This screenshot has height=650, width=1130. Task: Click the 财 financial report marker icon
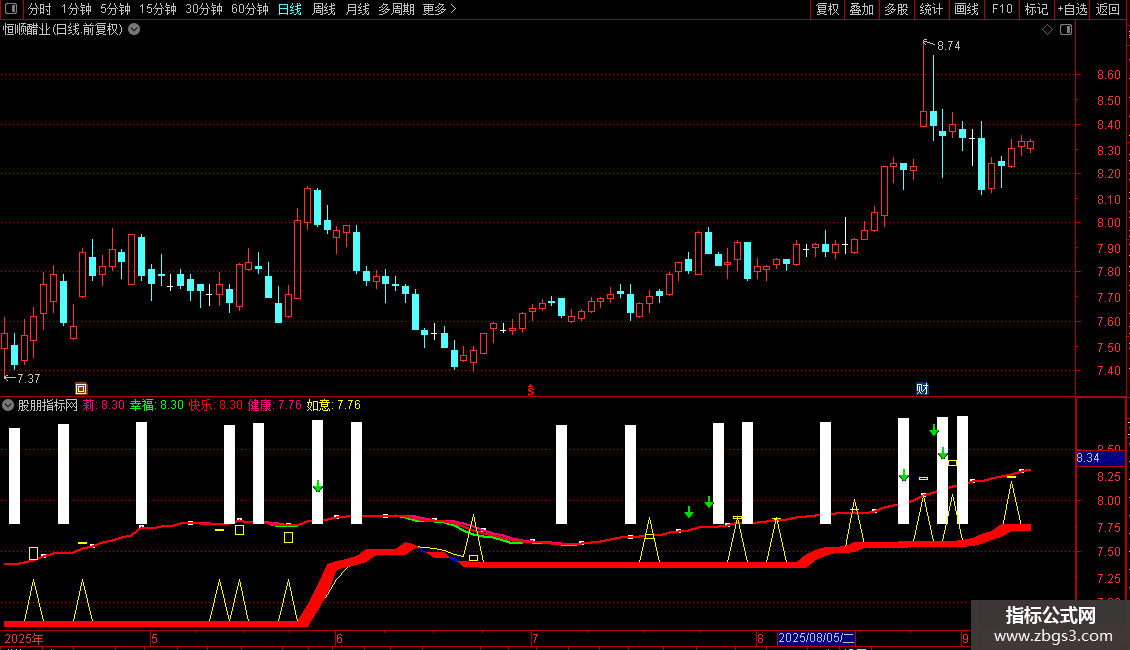(x=922, y=389)
